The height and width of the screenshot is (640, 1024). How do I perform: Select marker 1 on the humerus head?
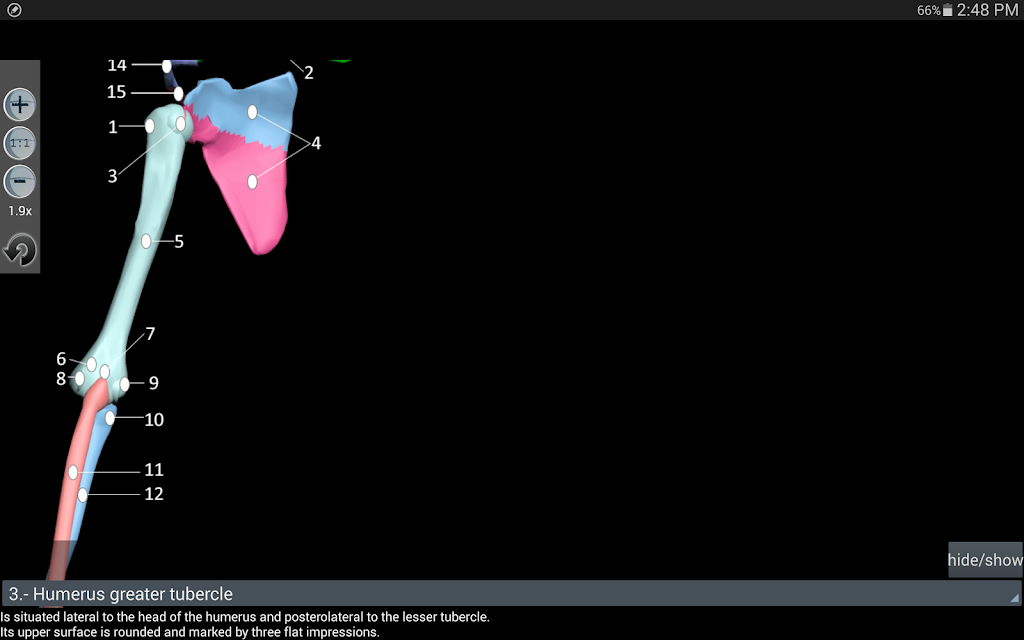point(150,126)
